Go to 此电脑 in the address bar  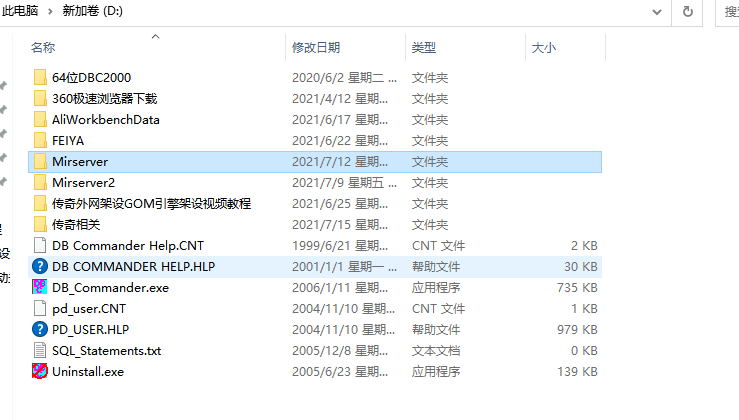20,11
